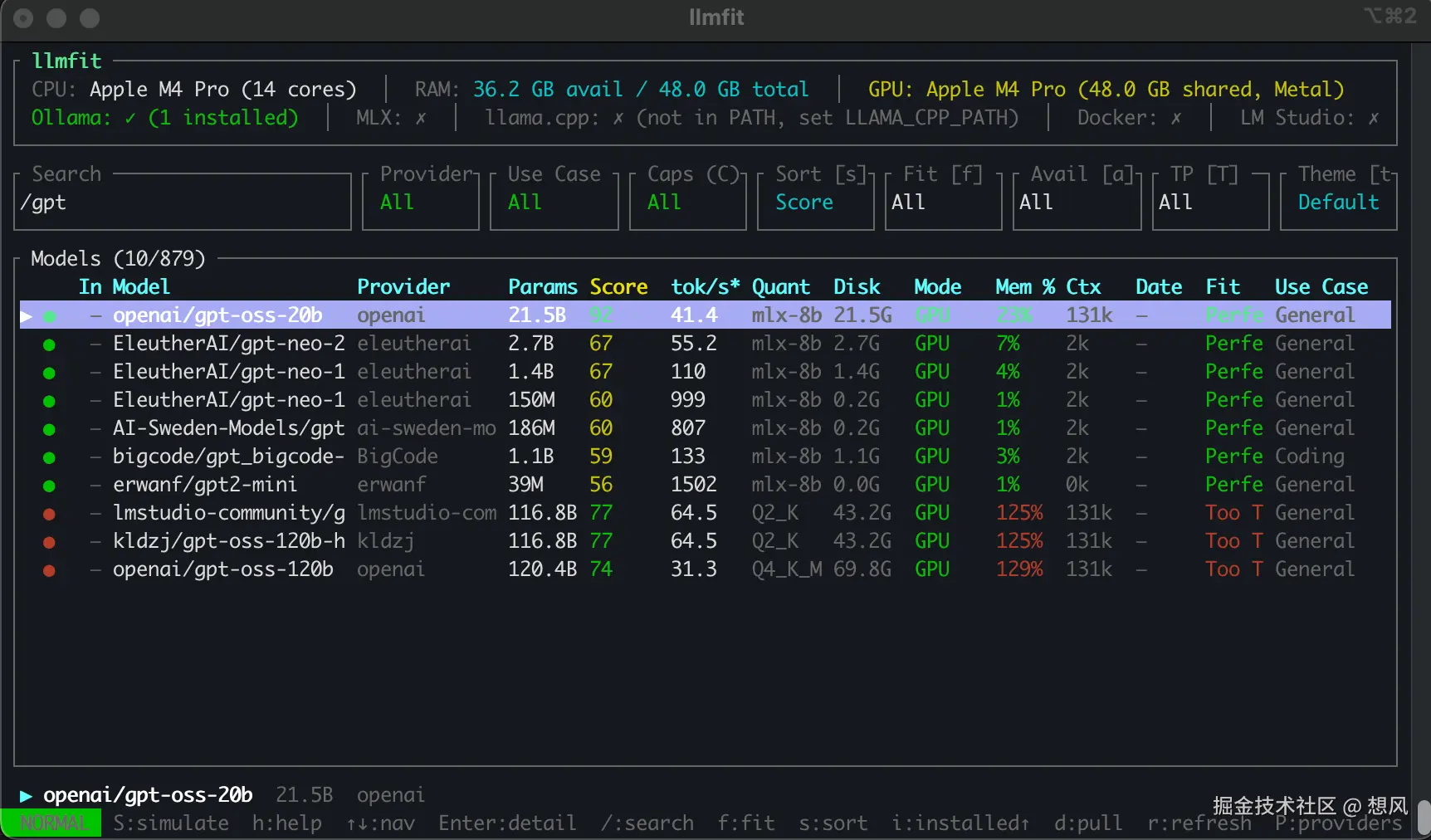Click the red dot beside kldzj/gpt-oss-120b-h row
This screenshot has width=1431, height=840.
(49, 542)
